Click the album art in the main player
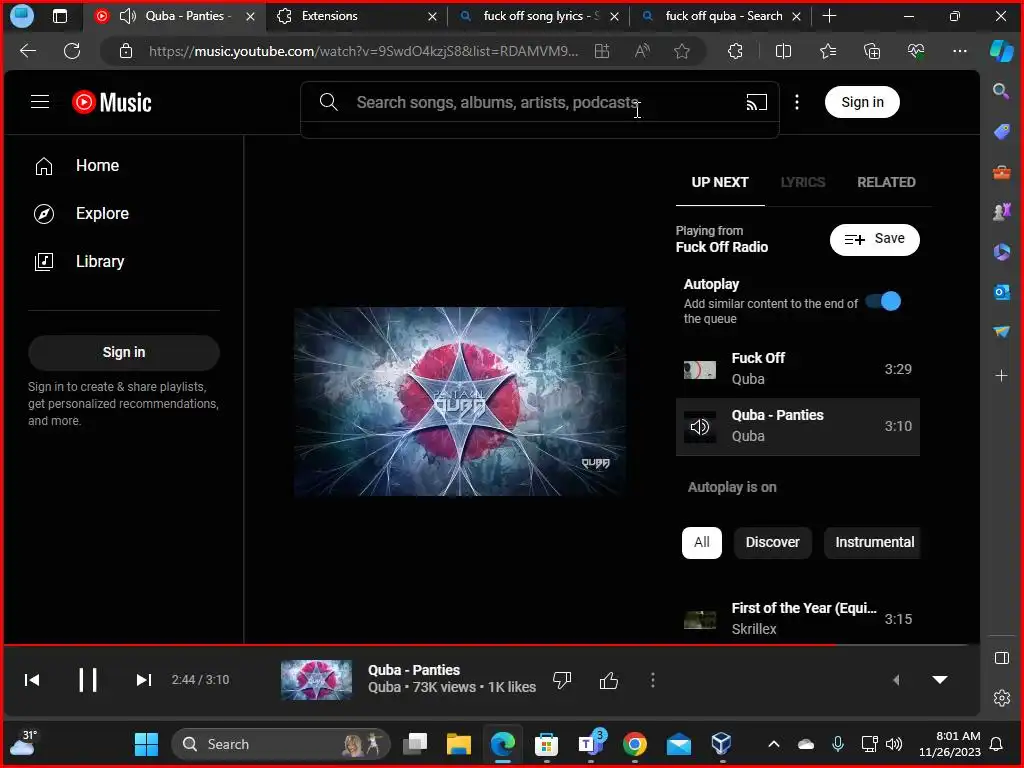Screen dimensions: 1024x768 pos(460,402)
